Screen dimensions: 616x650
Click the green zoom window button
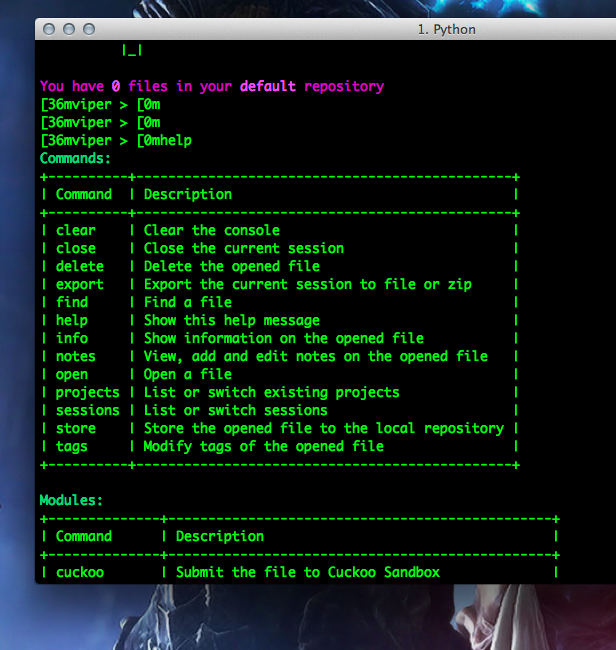pyautogui.click(x=89, y=29)
